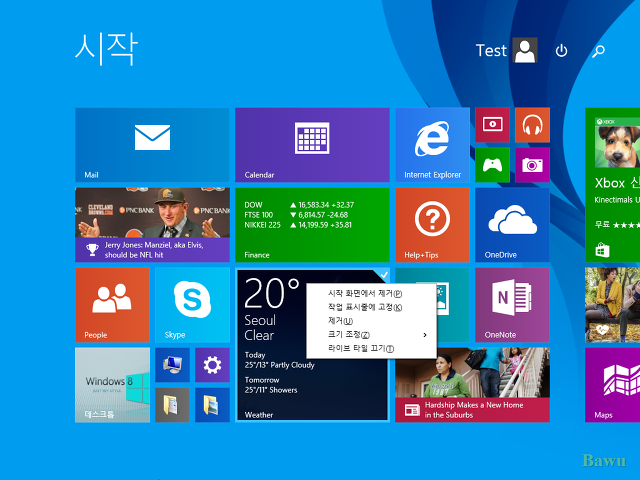Screen dimensions: 640x480
Task: Click the Tomorrow 25°/11° Showers forecast
Action: [x=271, y=385]
